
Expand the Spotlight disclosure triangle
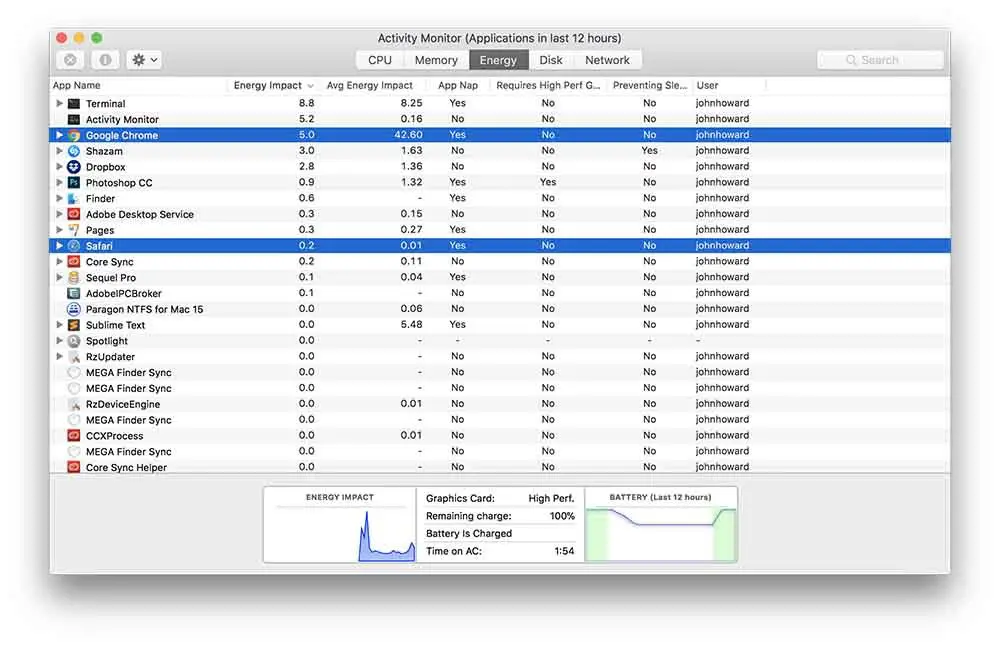59,341
